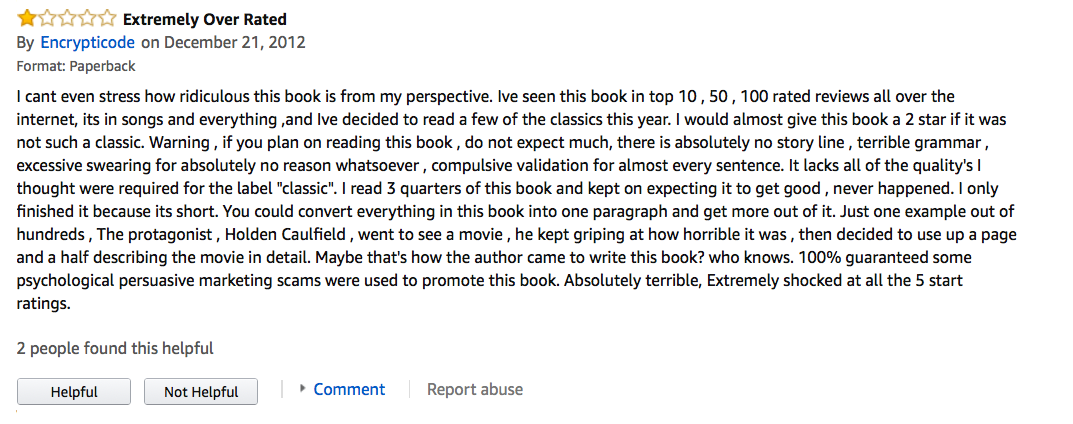Image resolution: width=1073 pixels, height=424 pixels.
Task: Click the fifth empty rating star
Action: pyautogui.click(x=106, y=18)
